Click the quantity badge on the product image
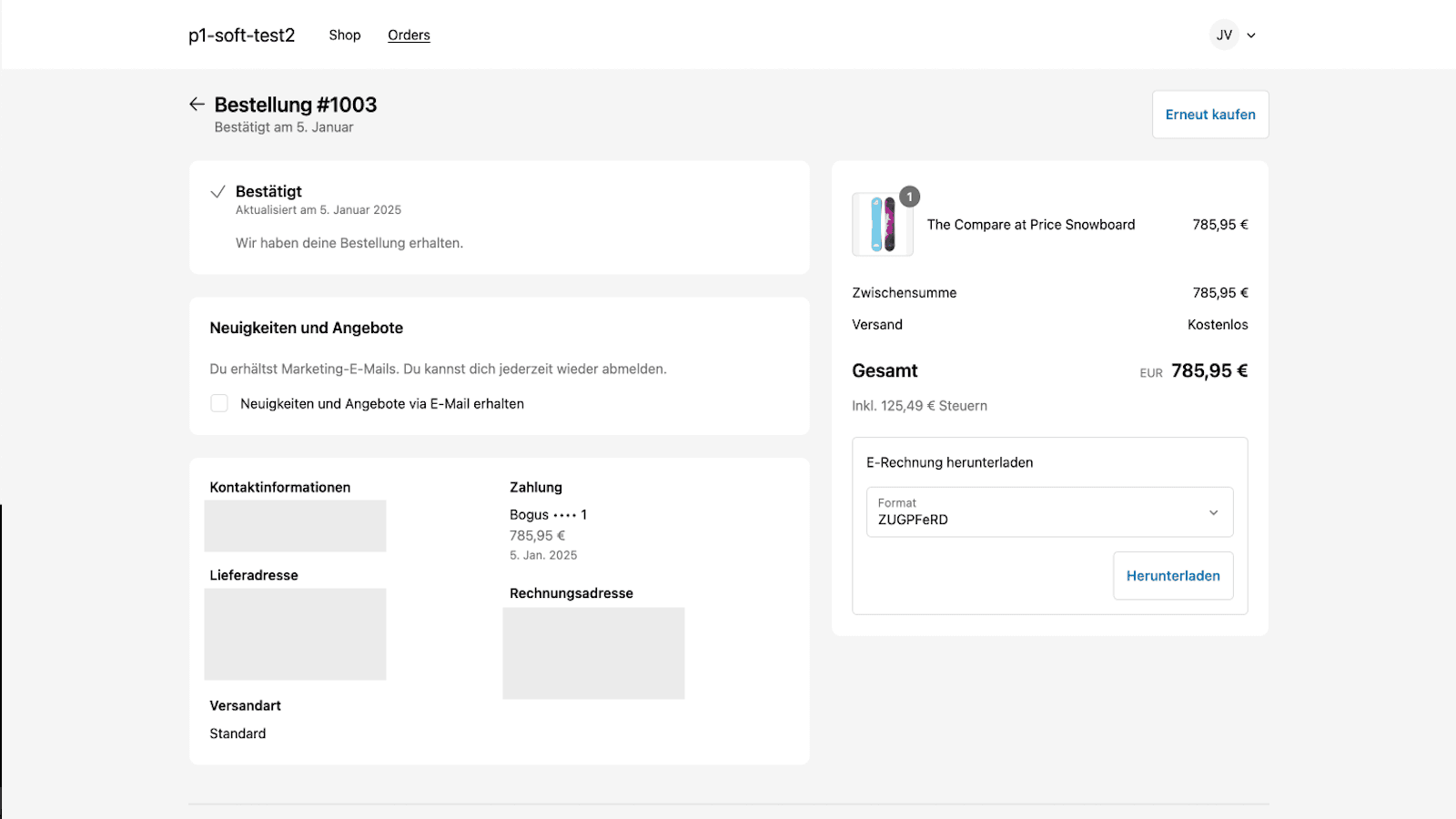The width and height of the screenshot is (1456, 819). (x=910, y=197)
